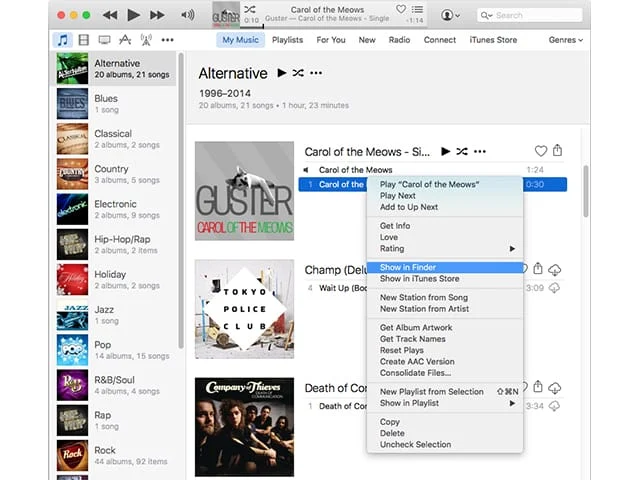Viewport: 640px width, 480px height.
Task: Click the Tokyo Police Club album artwork
Action: [x=244, y=309]
